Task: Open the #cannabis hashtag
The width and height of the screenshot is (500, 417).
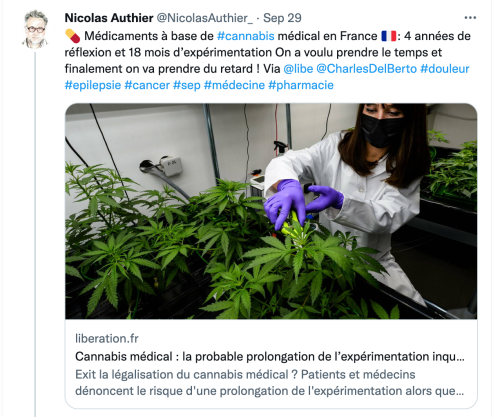Action: tap(246, 36)
